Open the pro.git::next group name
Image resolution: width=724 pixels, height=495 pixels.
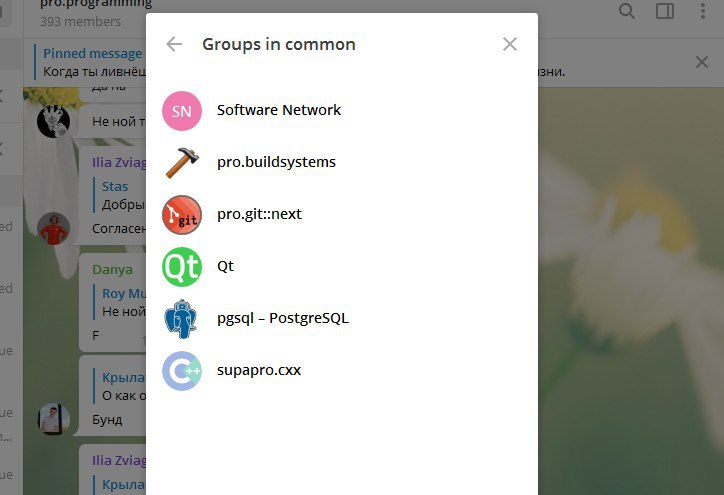click(259, 214)
